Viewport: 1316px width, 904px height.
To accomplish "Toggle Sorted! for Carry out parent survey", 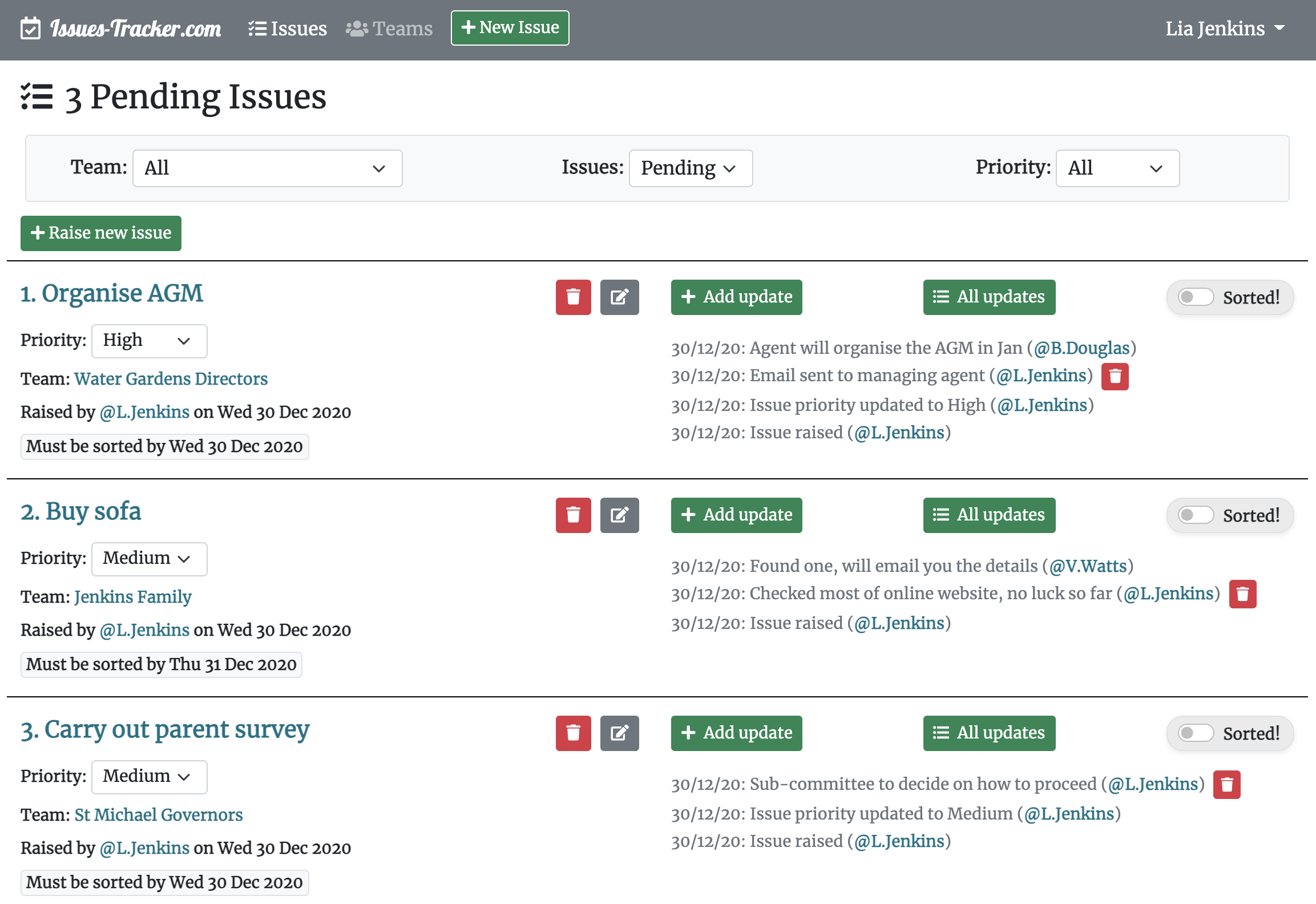I will 1196,733.
